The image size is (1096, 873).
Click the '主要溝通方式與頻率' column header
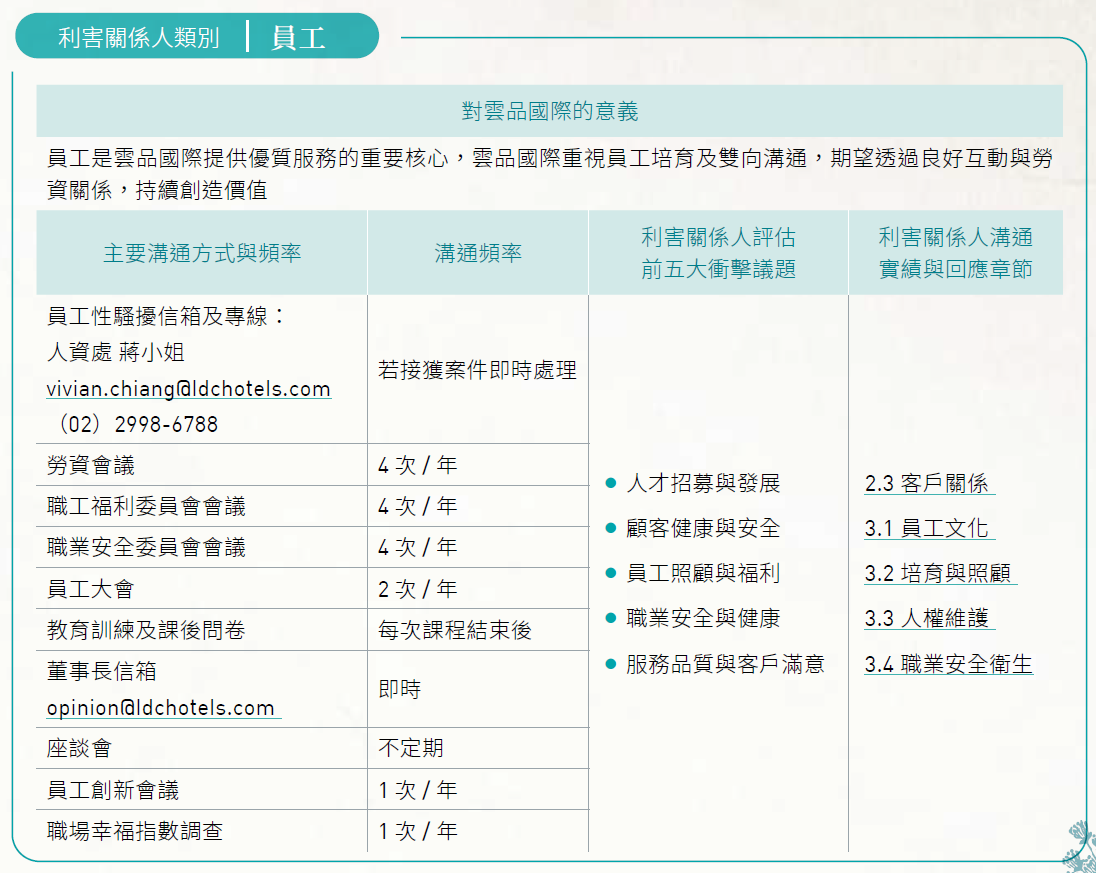point(202,252)
